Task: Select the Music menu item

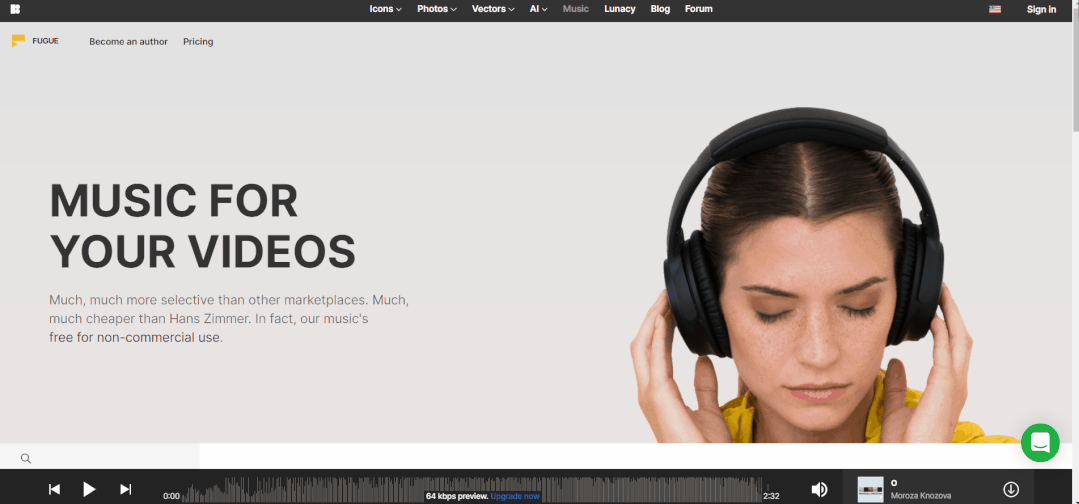Action: [576, 9]
